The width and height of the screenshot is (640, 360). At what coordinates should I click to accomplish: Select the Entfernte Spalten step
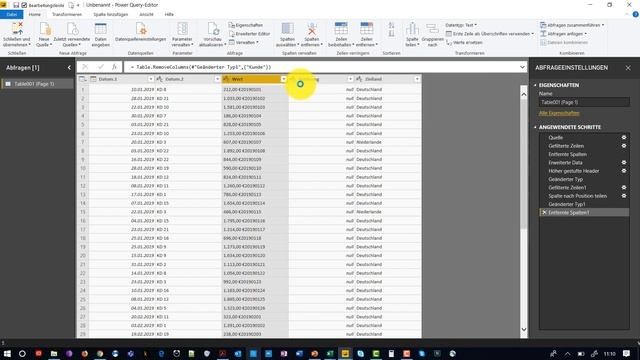(x=584, y=154)
